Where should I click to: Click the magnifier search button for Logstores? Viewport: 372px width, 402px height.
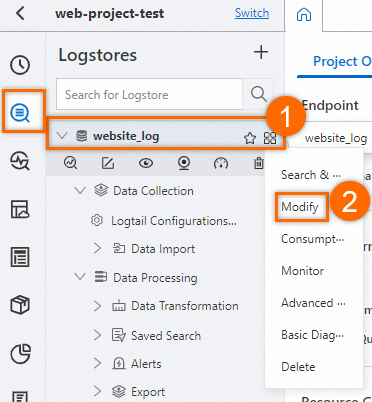tap(259, 94)
